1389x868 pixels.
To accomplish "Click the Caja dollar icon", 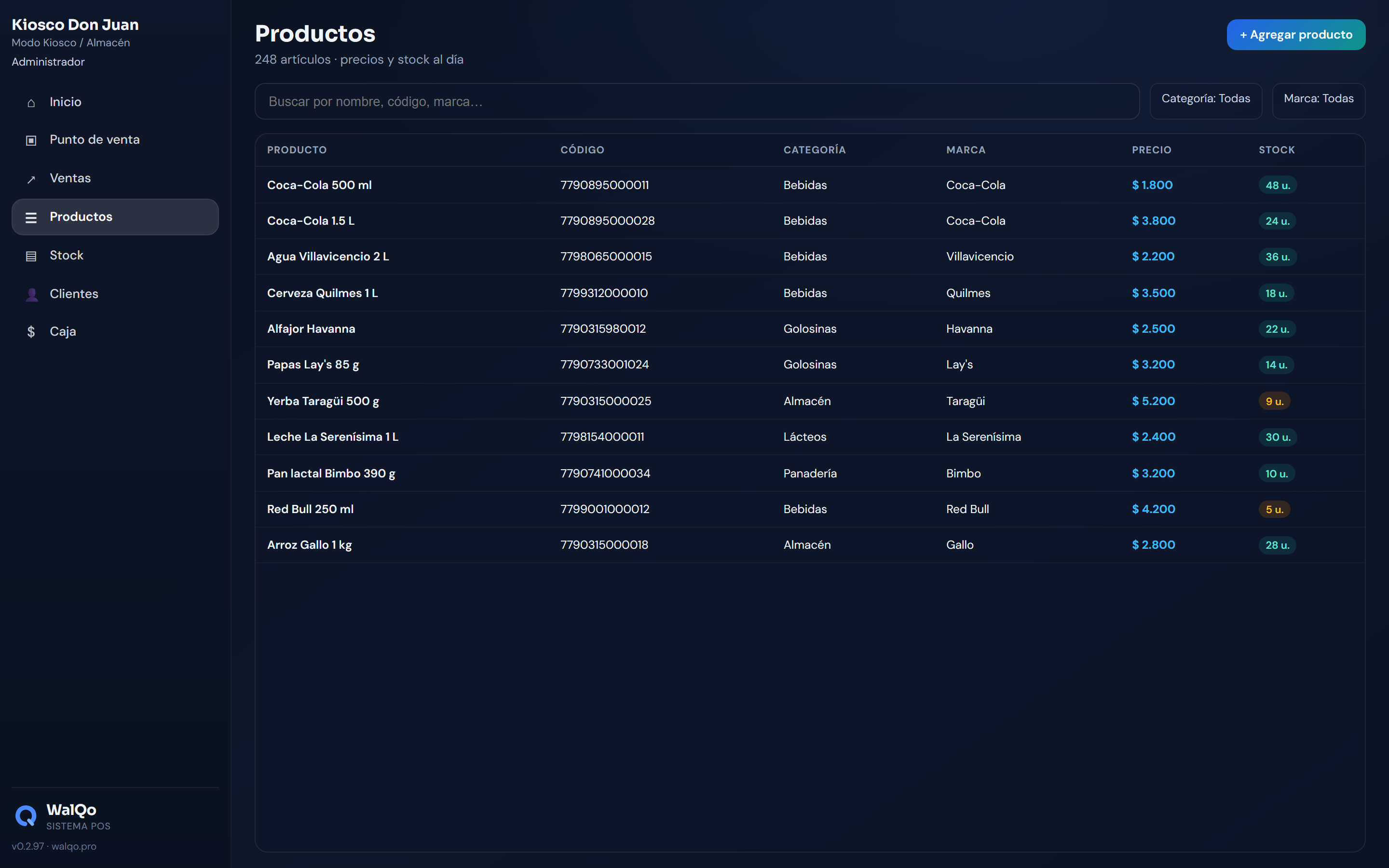I will click(31, 332).
